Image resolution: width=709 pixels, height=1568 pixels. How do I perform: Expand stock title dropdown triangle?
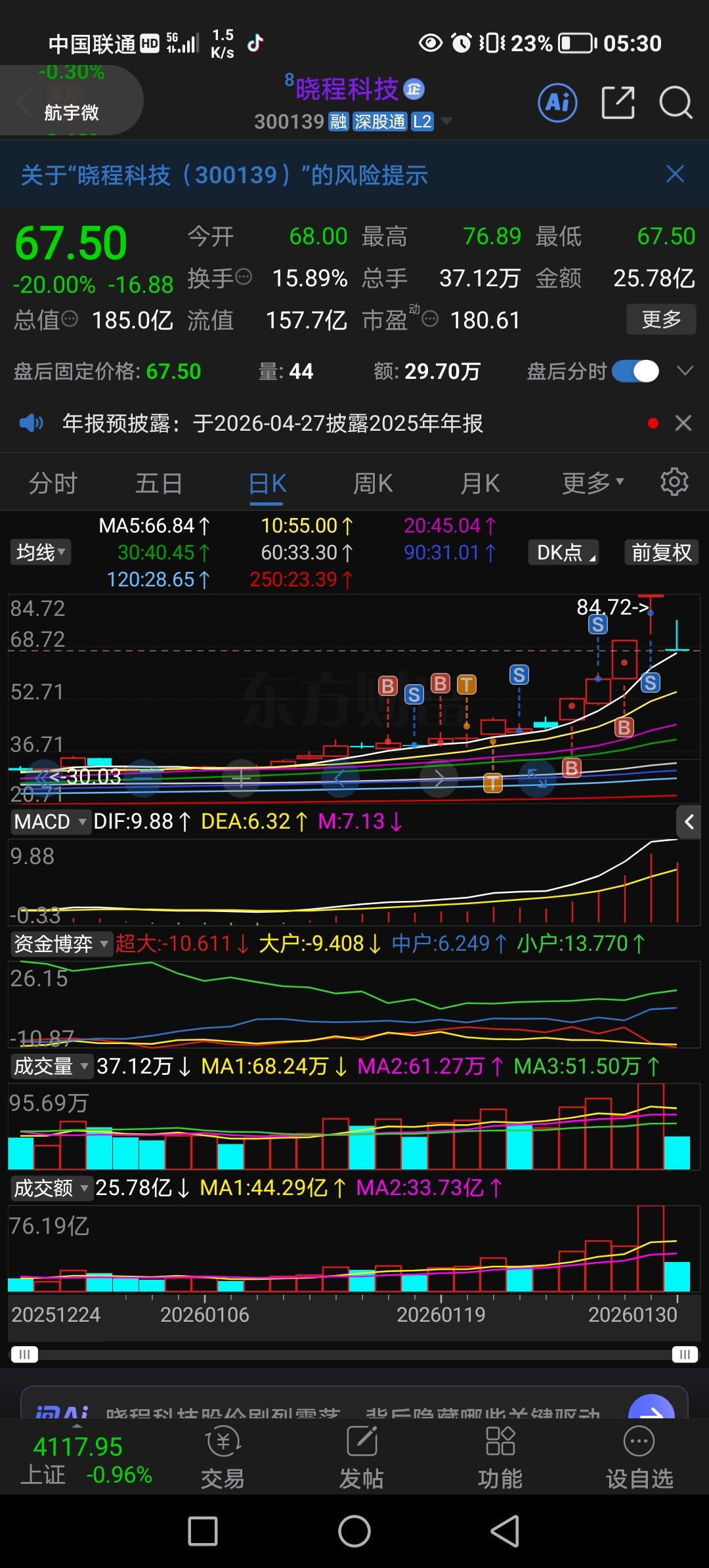point(446,121)
